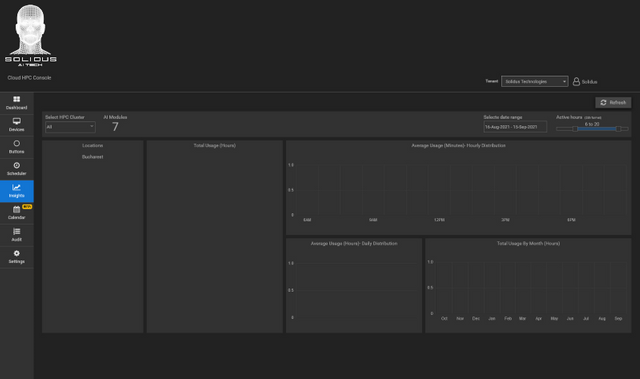Click the Feb label on monthly chart
The height and width of the screenshot is (379, 640).
tap(508, 319)
